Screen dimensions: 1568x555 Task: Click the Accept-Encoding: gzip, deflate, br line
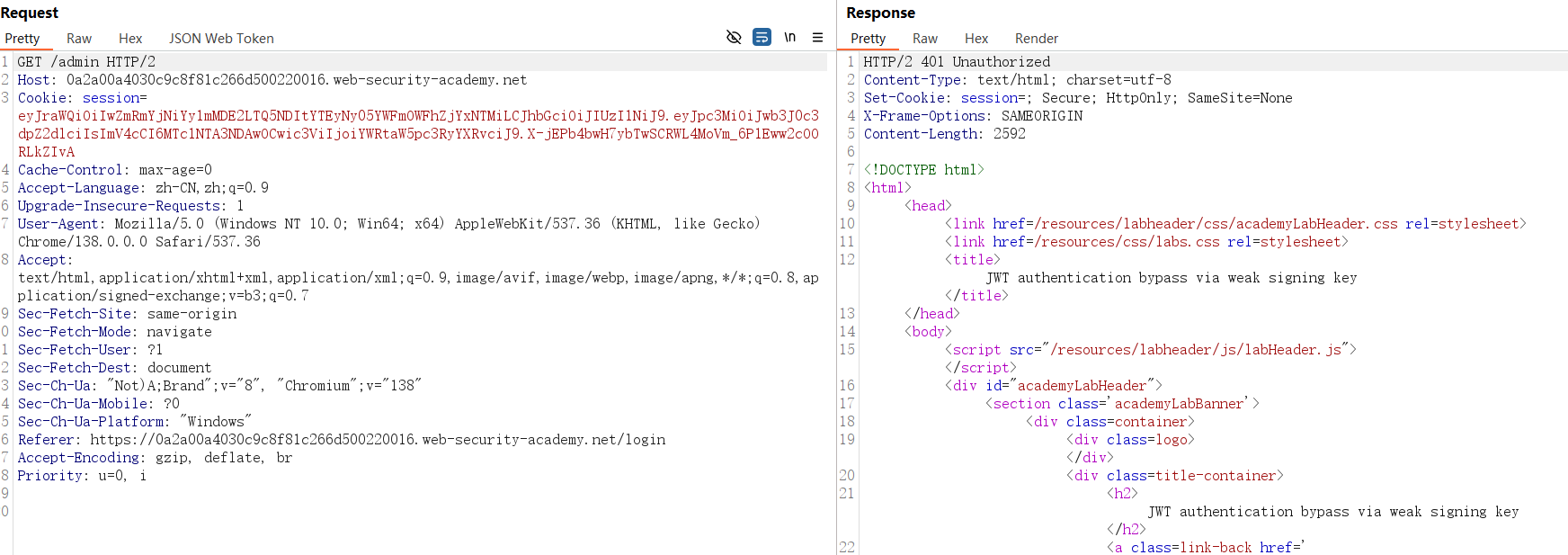point(155,458)
